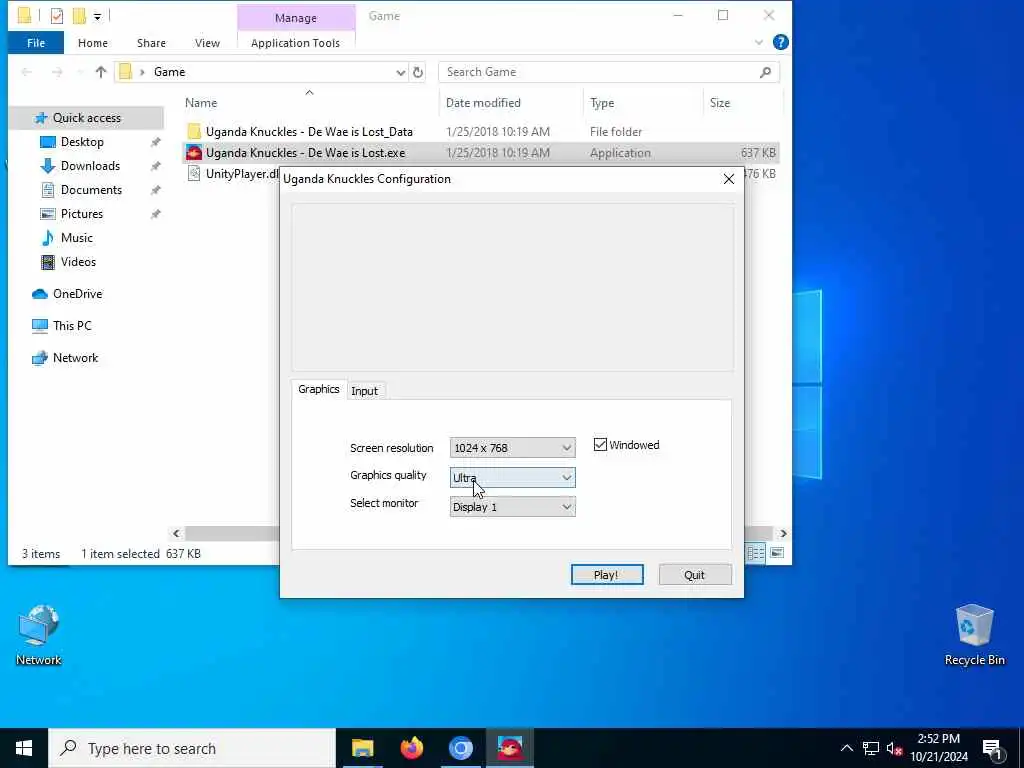Select Quick access in navigation pane
Viewport: 1024px width, 768px height.
[x=86, y=118]
